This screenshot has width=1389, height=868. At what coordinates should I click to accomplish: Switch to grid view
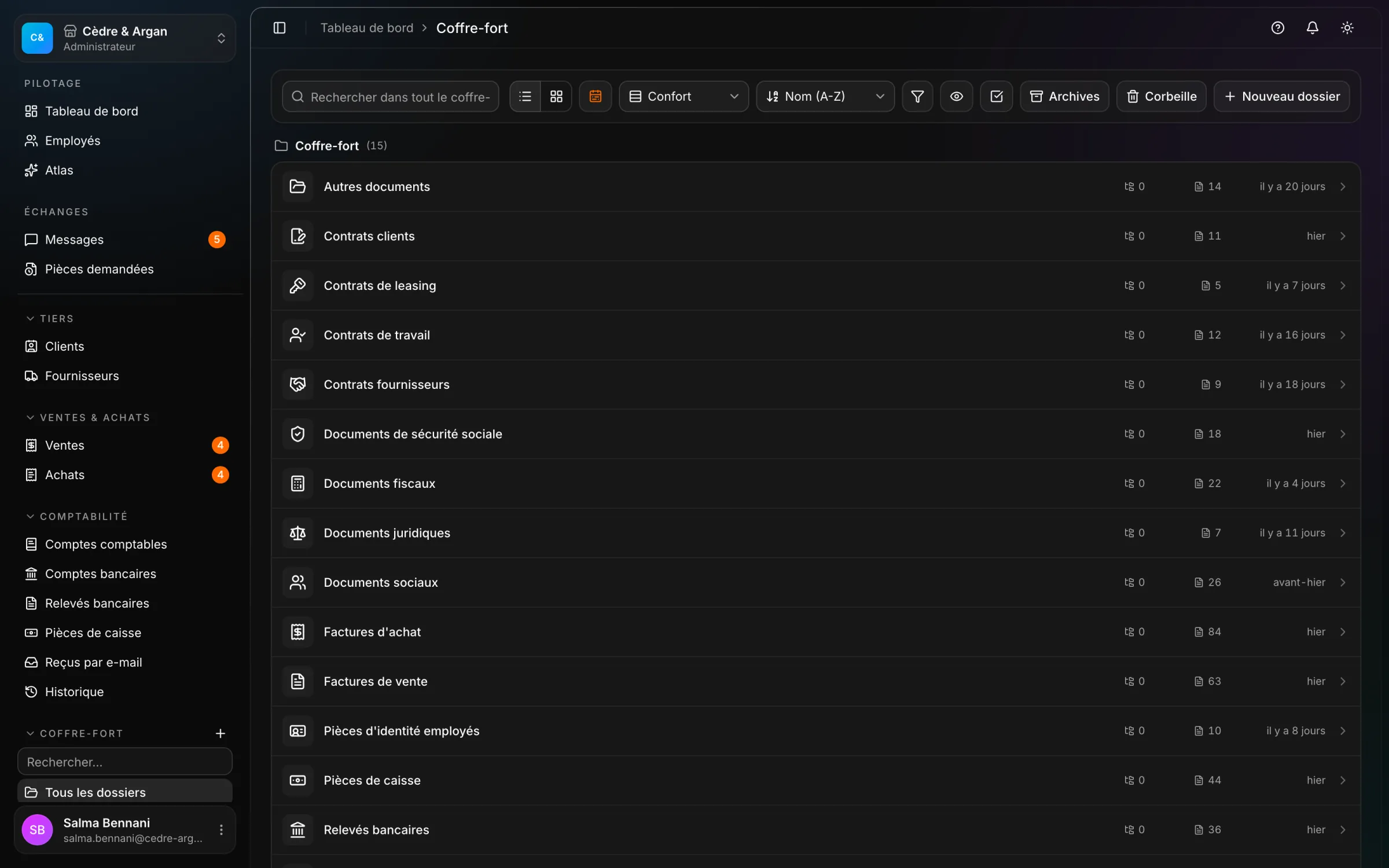coord(556,96)
